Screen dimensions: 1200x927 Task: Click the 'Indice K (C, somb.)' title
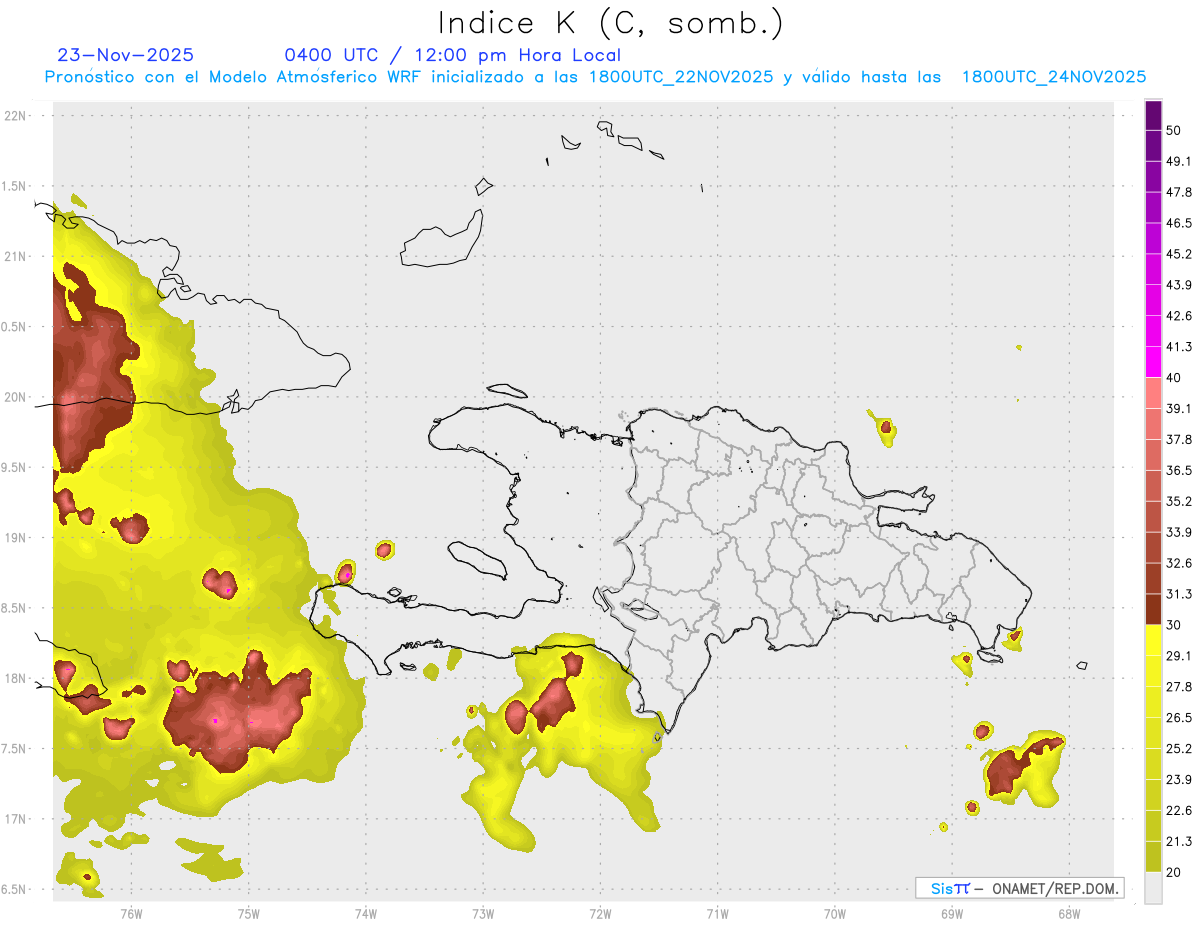(611, 23)
